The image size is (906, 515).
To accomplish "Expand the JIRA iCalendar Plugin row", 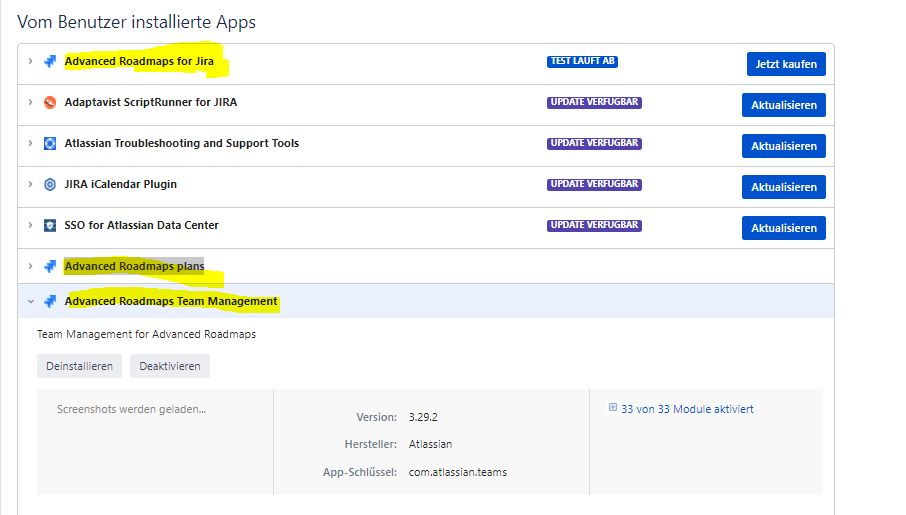I will tap(31, 184).
